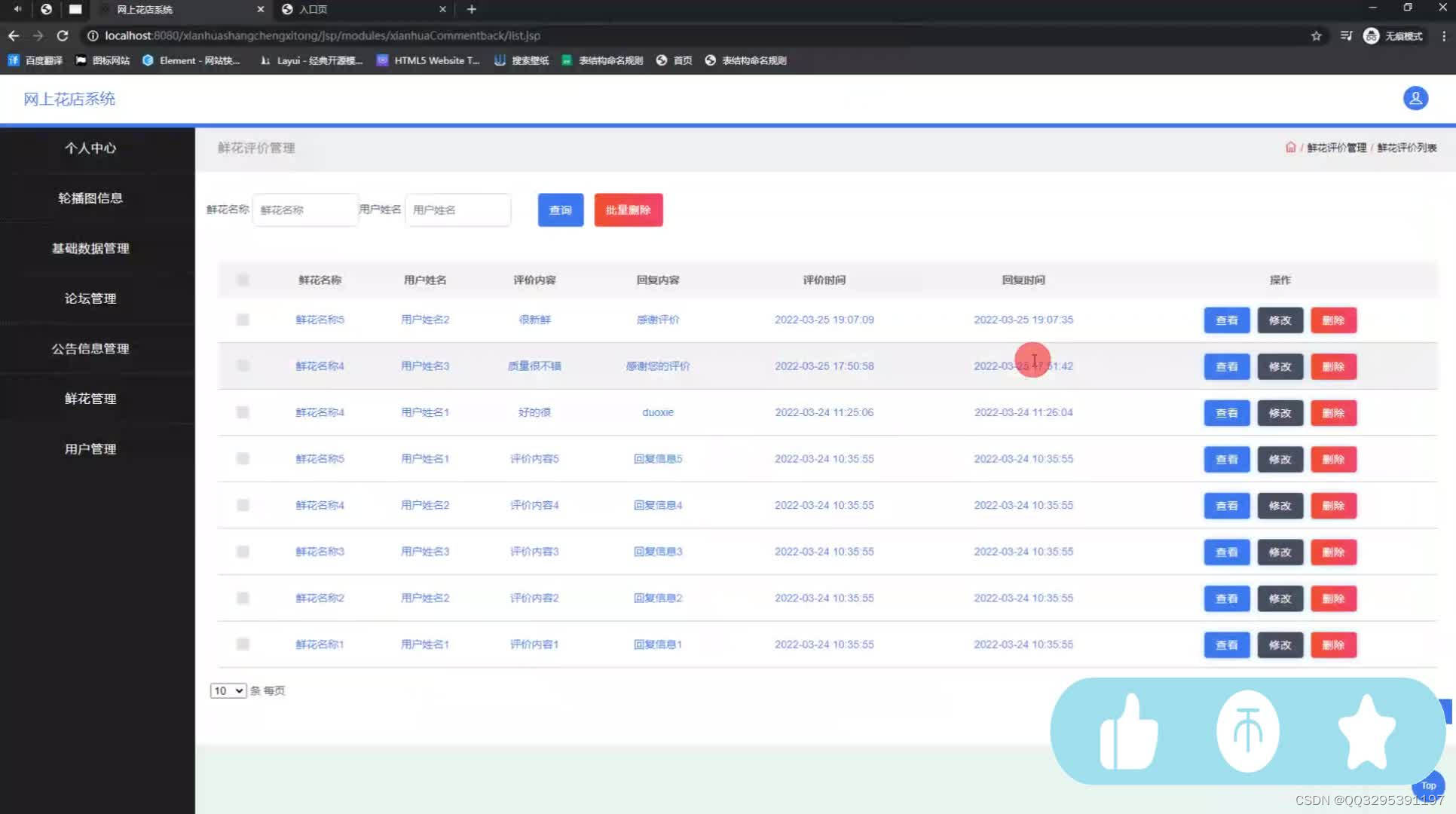Close the 网上花店系统 browser tab
The width and height of the screenshot is (1456, 814).
(260, 9)
